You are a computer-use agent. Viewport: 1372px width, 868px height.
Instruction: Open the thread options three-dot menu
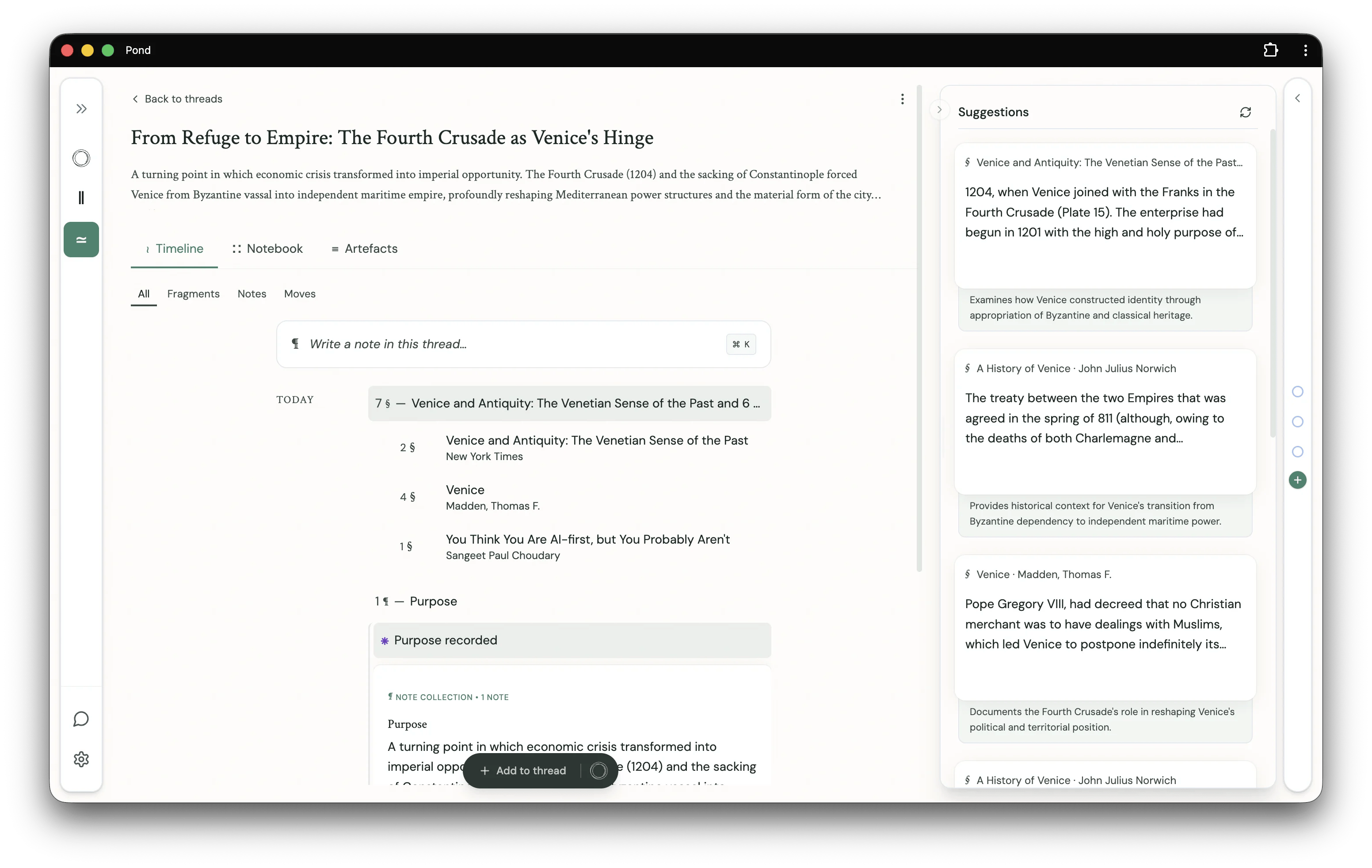(x=903, y=99)
